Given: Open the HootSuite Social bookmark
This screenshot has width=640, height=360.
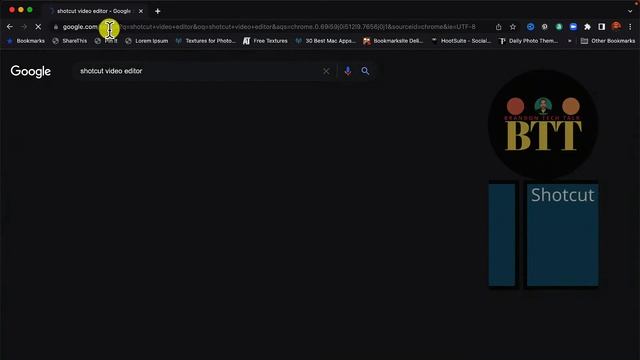Looking at the screenshot, I should [461, 41].
